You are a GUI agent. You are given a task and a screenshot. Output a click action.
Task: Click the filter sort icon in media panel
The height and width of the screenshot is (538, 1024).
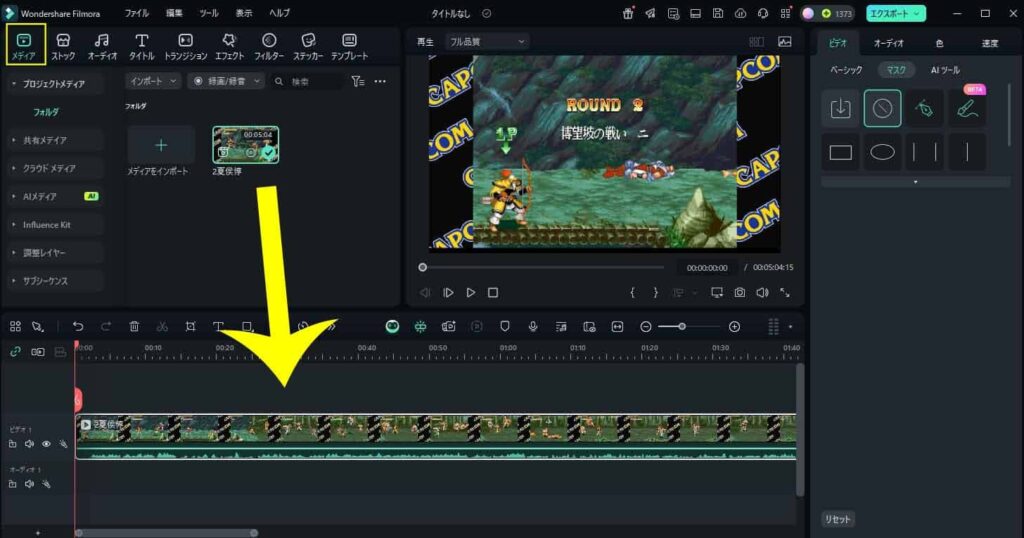pyautogui.click(x=357, y=82)
